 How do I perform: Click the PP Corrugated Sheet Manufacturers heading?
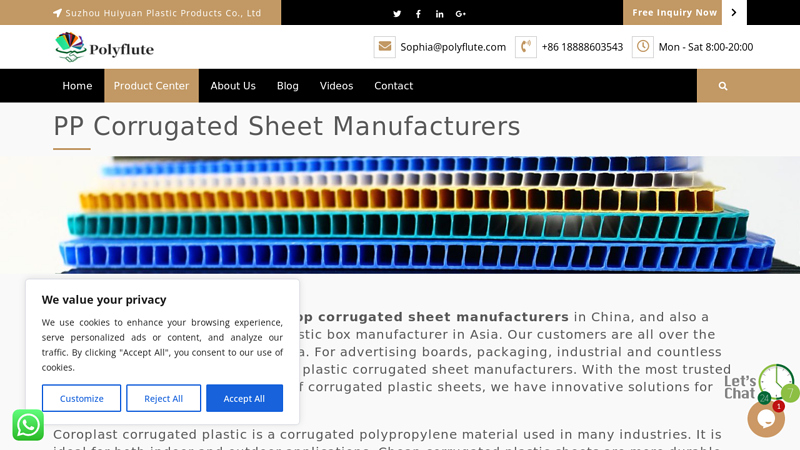[x=287, y=126]
